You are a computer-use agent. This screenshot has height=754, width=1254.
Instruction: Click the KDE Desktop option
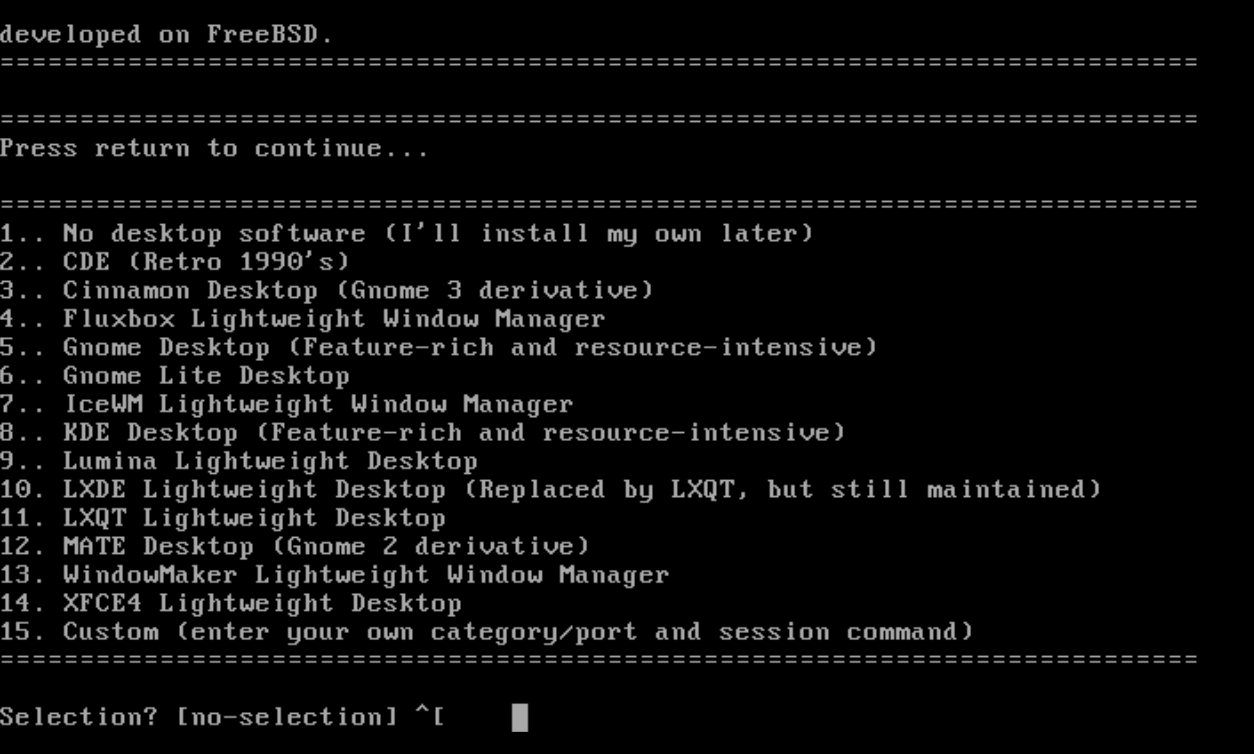pos(422,433)
